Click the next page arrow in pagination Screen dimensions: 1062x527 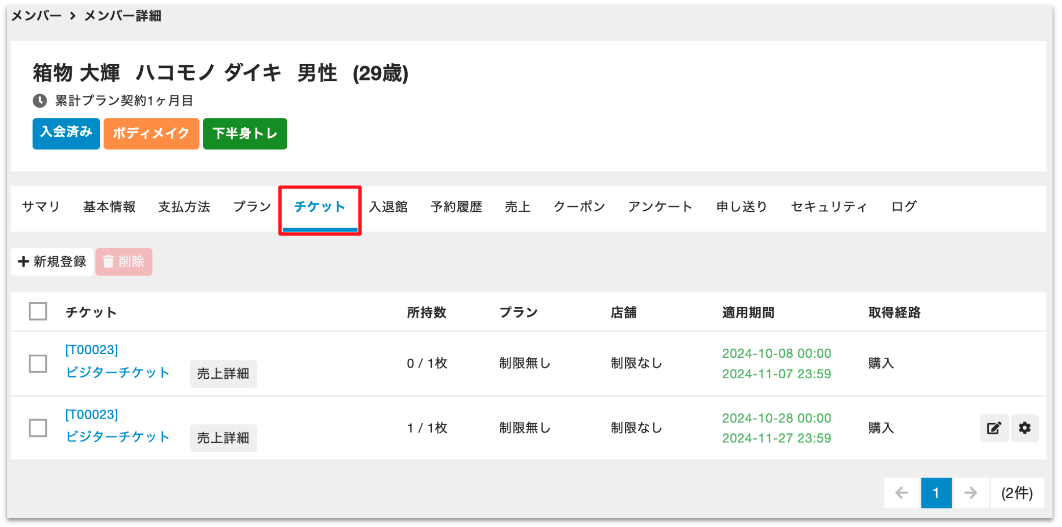(969, 493)
